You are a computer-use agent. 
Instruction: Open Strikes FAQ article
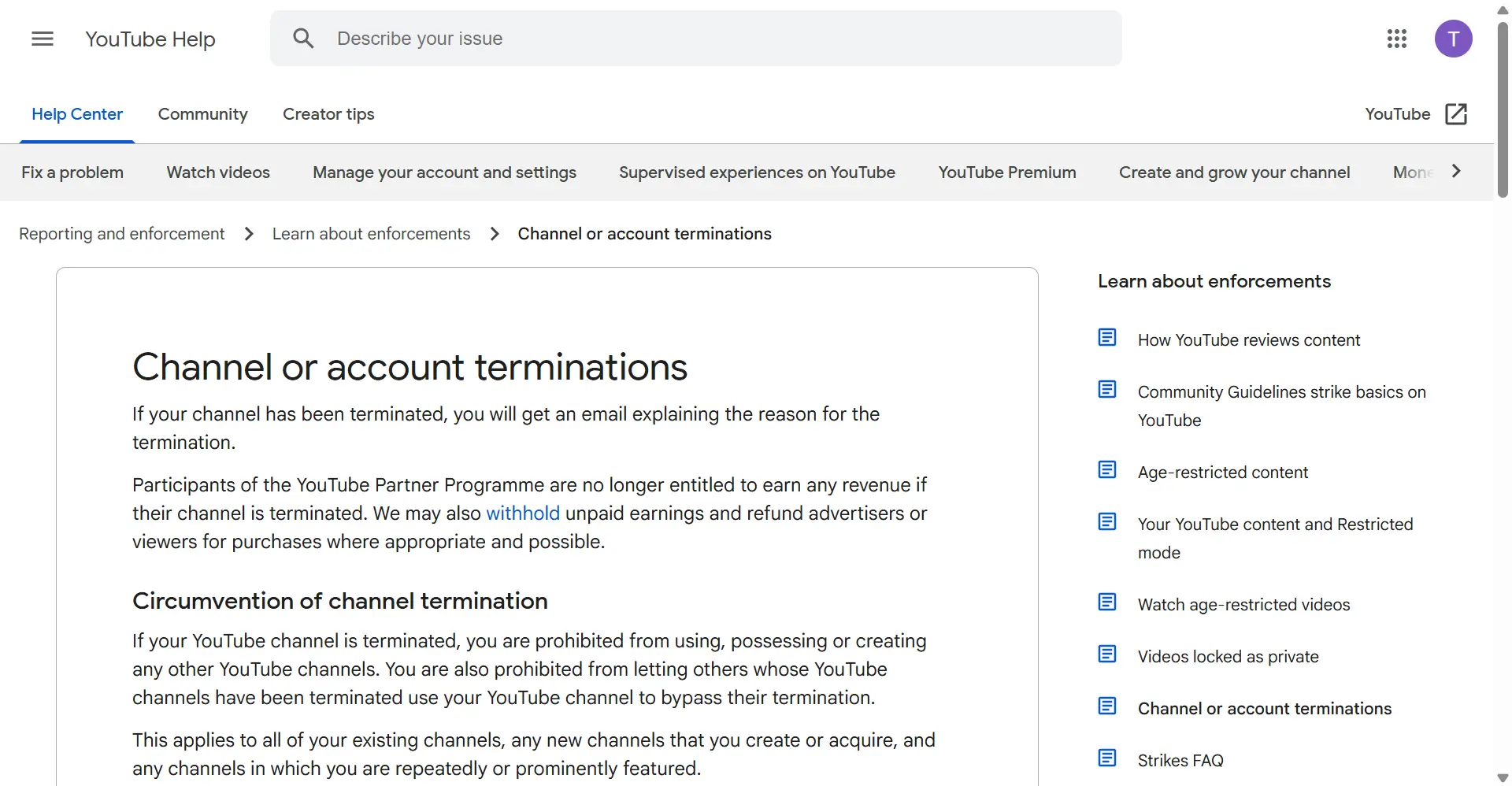pyautogui.click(x=1180, y=761)
